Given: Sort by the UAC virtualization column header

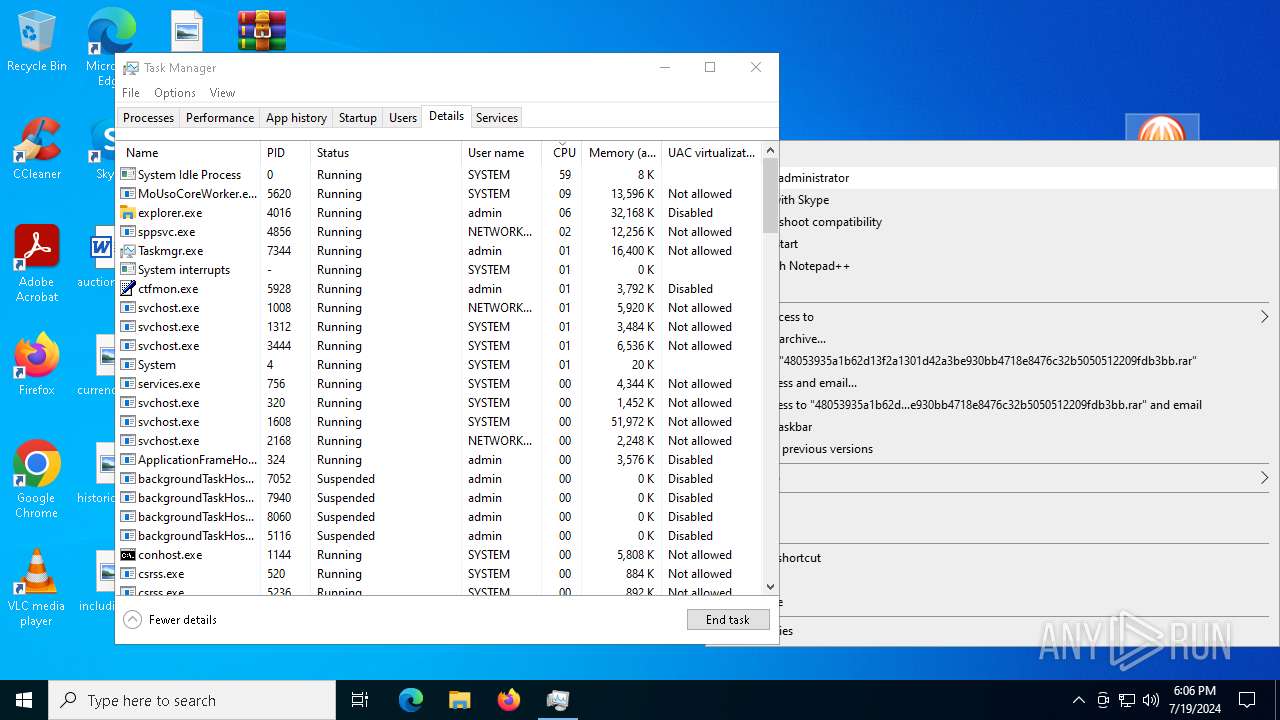Looking at the screenshot, I should pos(711,153).
